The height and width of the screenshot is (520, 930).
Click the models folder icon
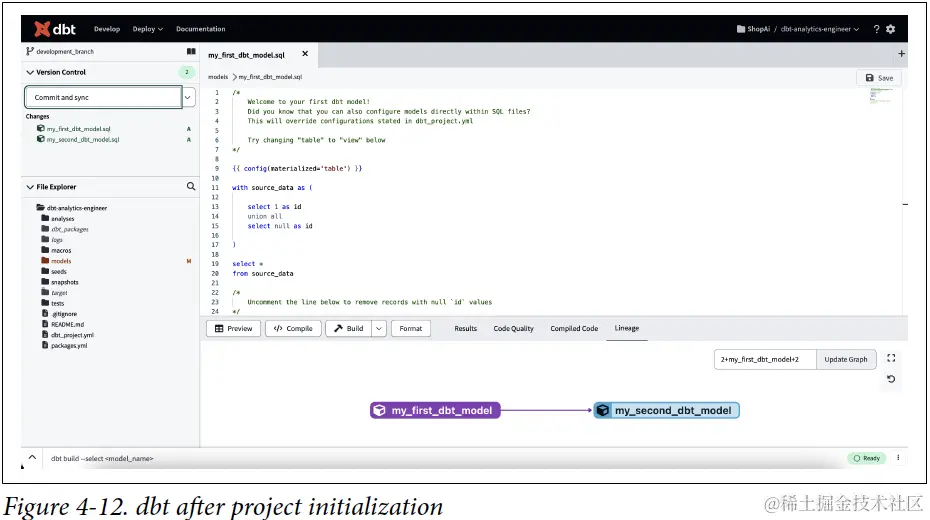point(45,260)
